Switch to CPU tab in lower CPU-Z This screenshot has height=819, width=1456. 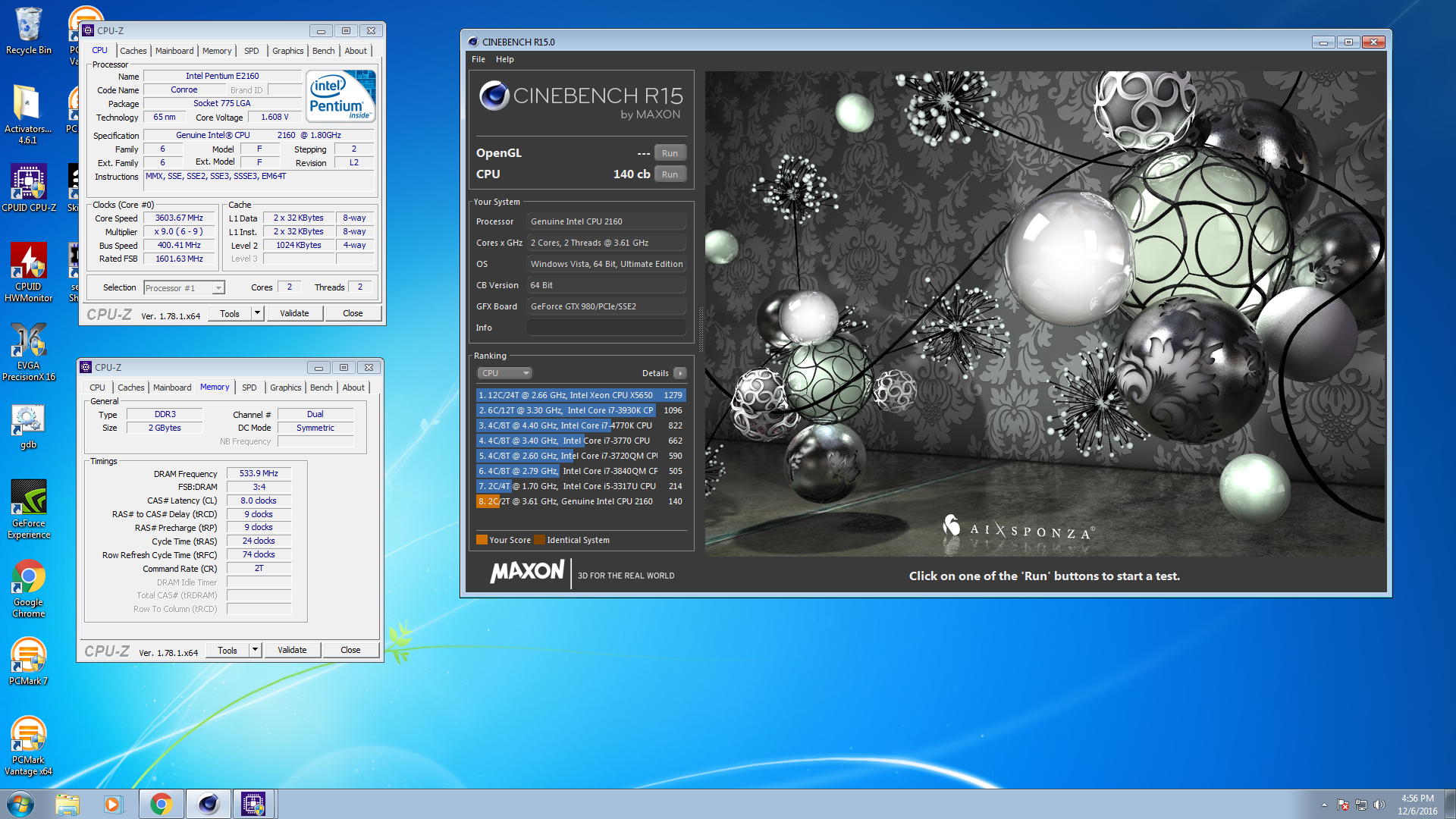[x=98, y=388]
